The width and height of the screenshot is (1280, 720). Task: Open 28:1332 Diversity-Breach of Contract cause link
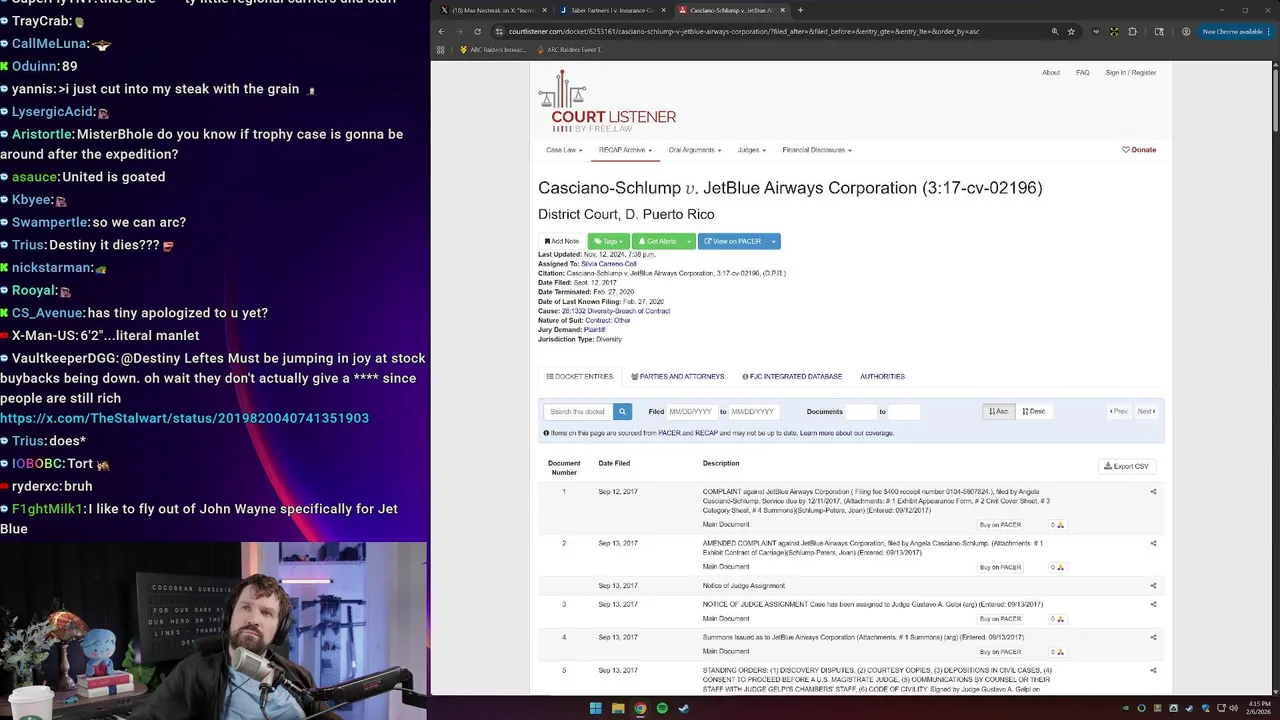click(x=616, y=311)
